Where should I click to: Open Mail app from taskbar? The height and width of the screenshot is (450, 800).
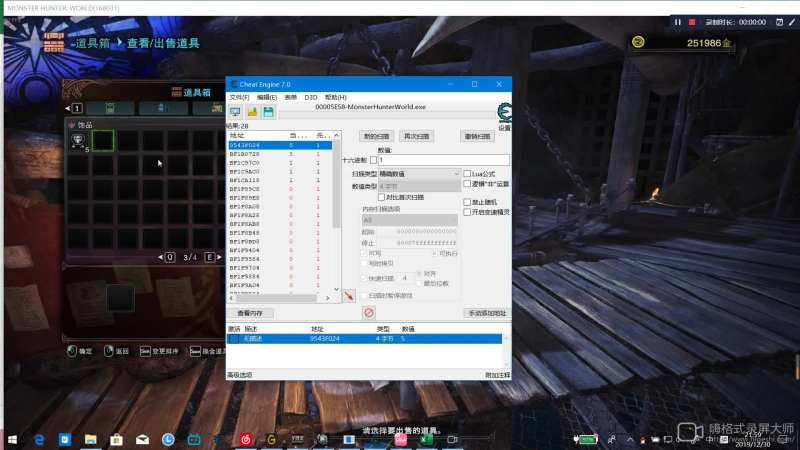coord(142,439)
